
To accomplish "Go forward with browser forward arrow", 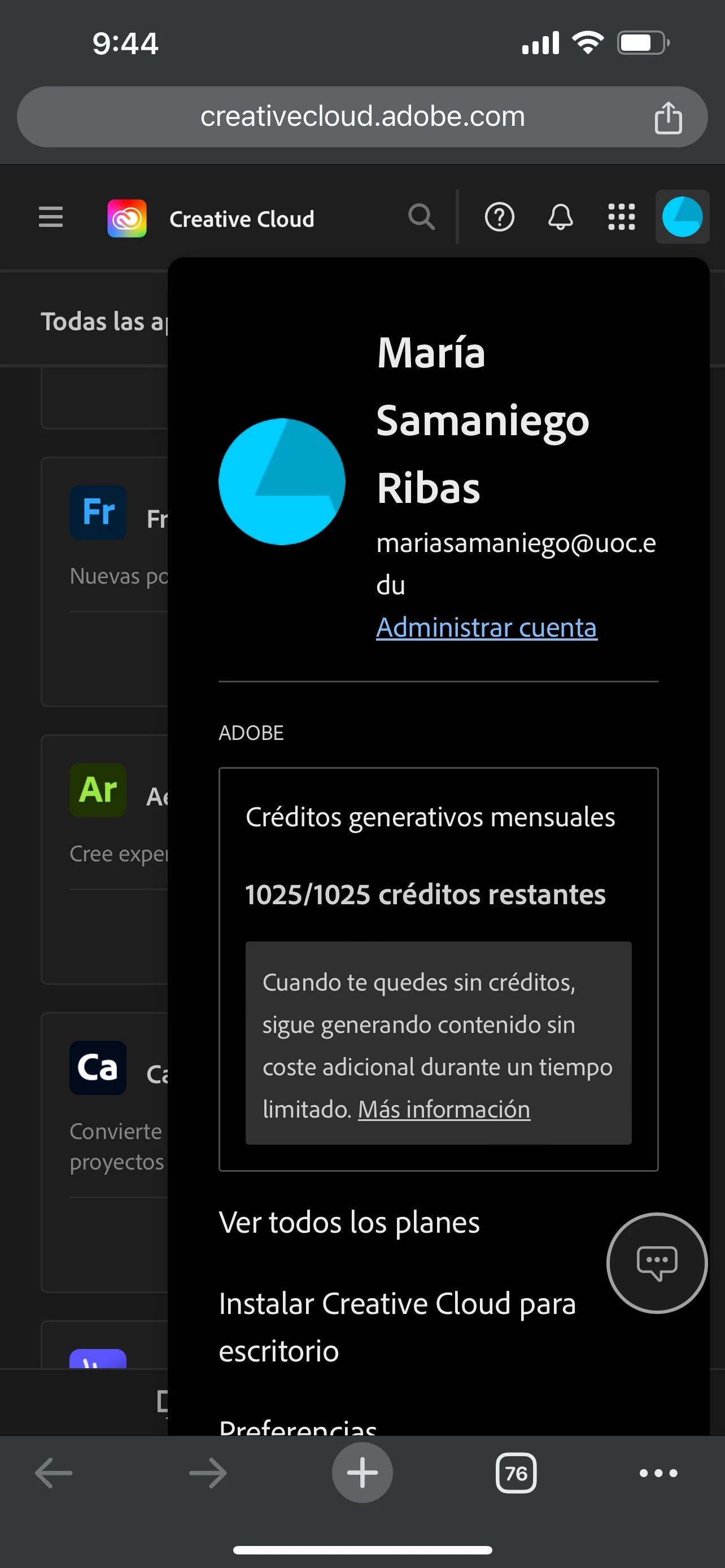I will tap(208, 1473).
